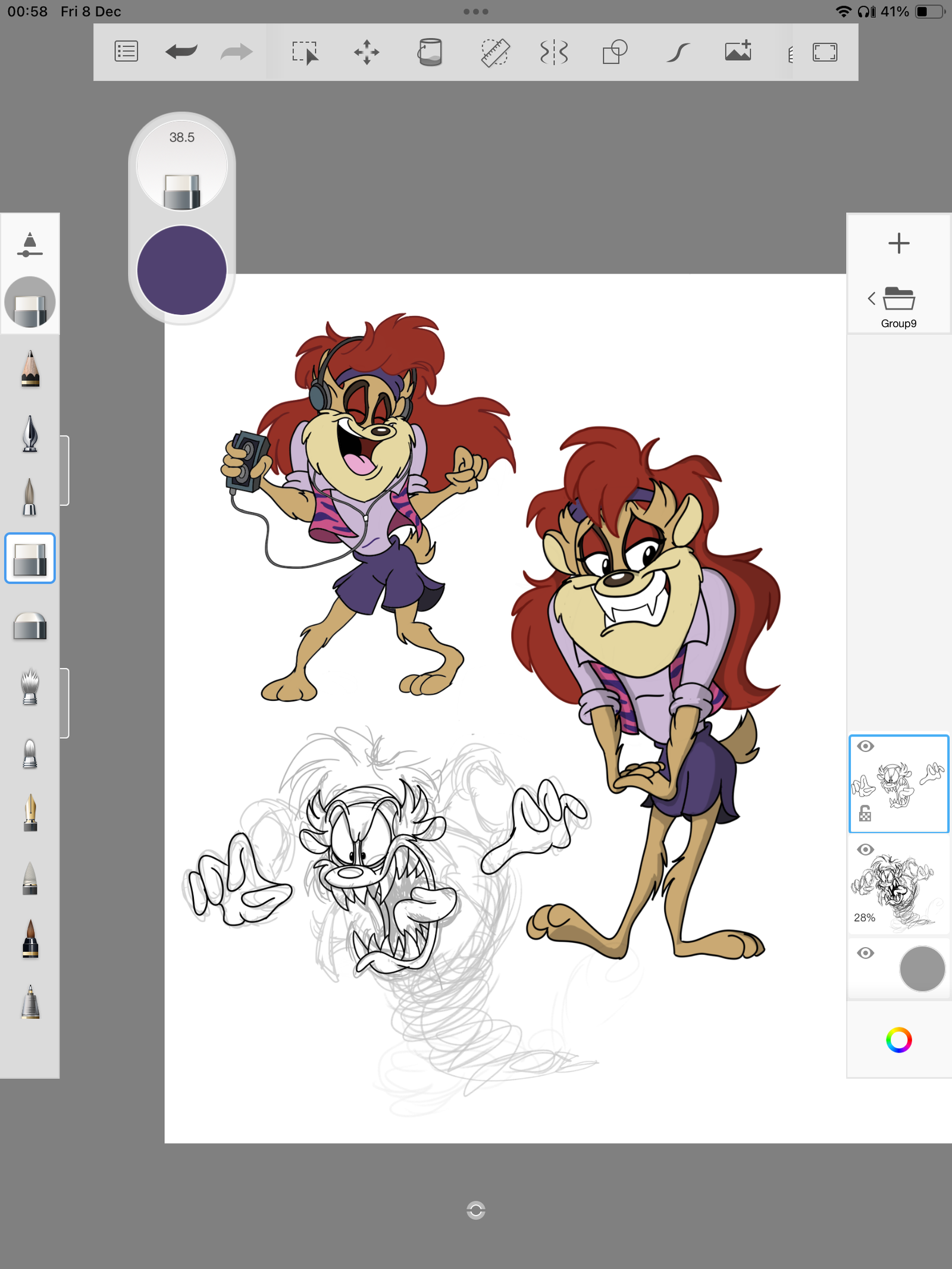This screenshot has width=952, height=1269.
Task: Select the fan bristle brush
Action: pos(30,687)
